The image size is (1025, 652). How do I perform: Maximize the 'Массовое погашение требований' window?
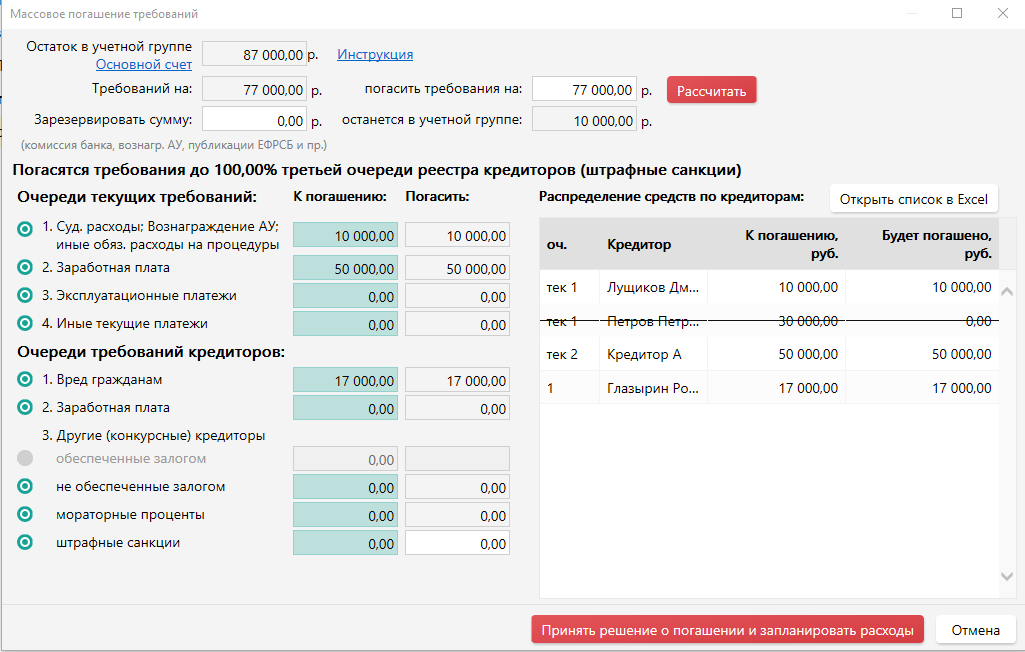957,14
